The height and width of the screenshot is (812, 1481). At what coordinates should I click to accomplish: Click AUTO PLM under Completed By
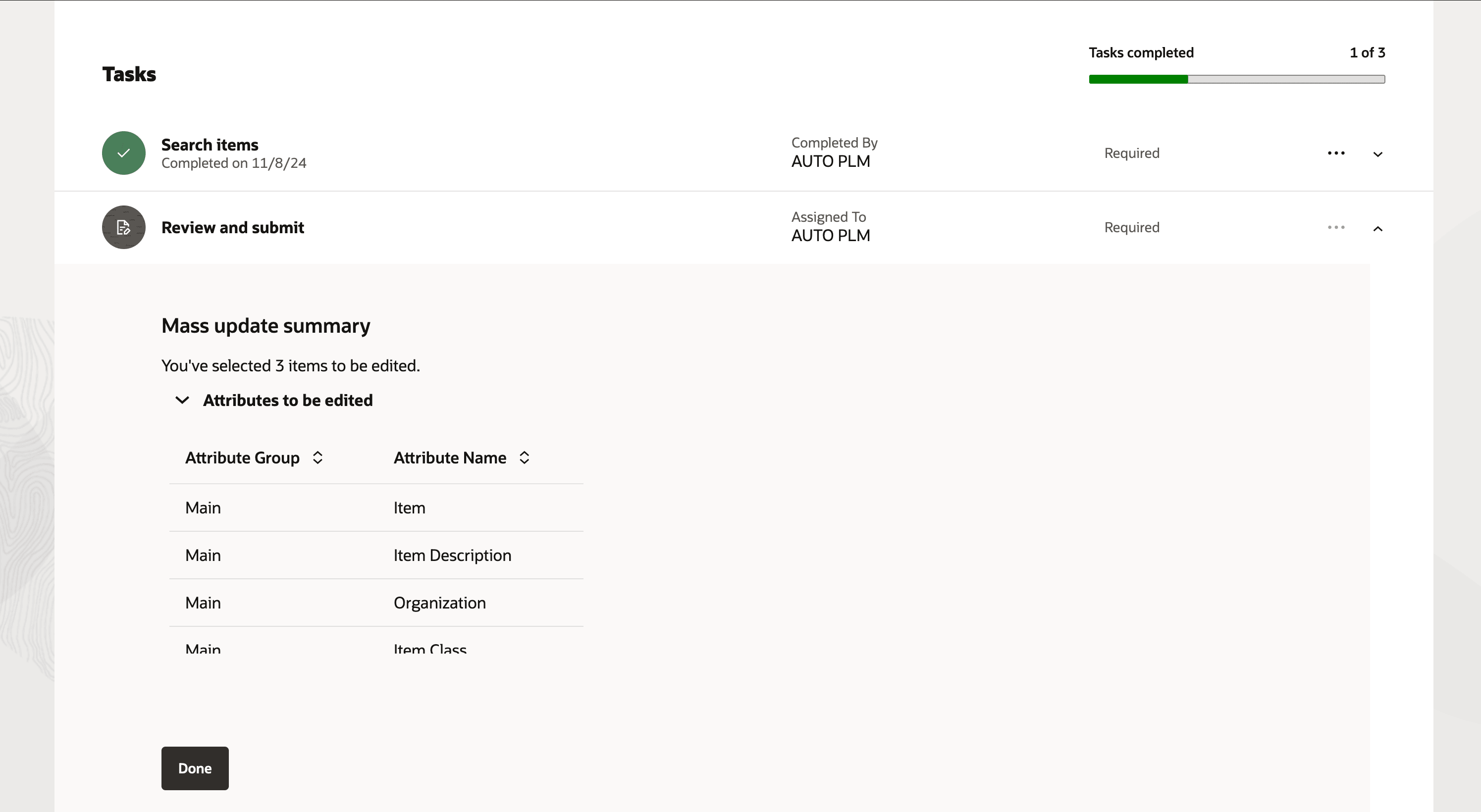pyautogui.click(x=831, y=161)
